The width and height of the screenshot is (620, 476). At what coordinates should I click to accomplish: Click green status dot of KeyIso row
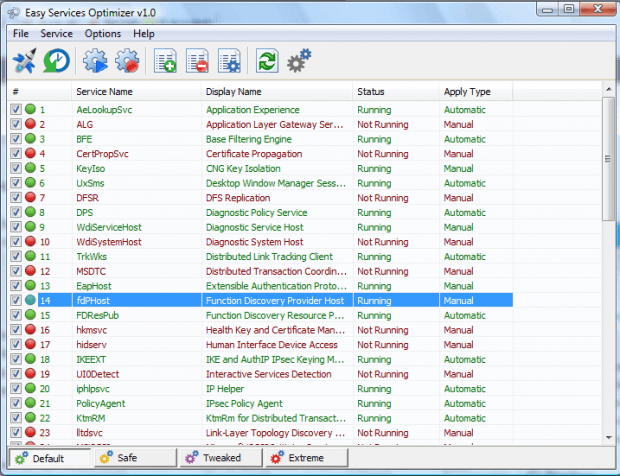click(30, 168)
